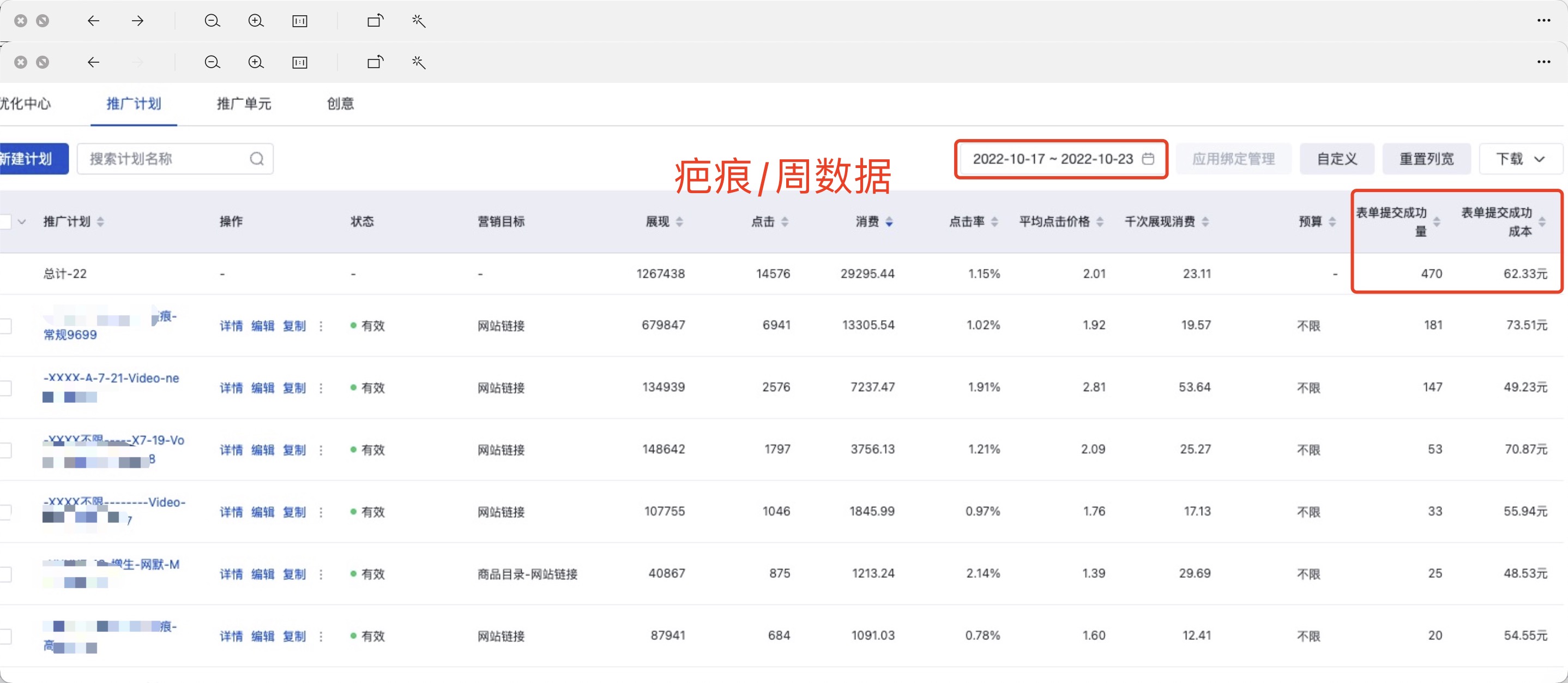The height and width of the screenshot is (683, 1568).
Task: Click magic wand enhance icon in lower toolbar
Action: pos(419,62)
